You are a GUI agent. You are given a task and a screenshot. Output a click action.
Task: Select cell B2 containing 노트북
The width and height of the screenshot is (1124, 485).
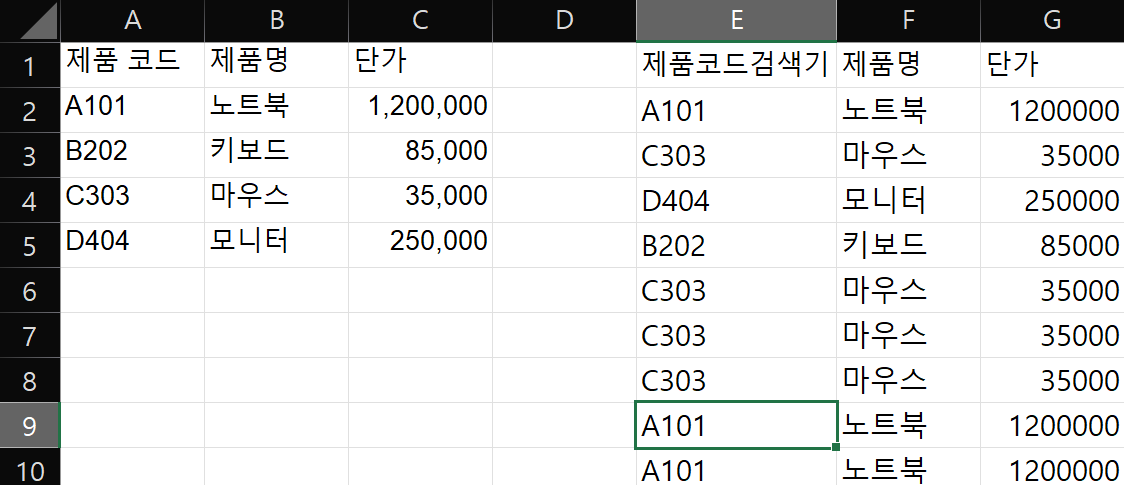click(277, 110)
